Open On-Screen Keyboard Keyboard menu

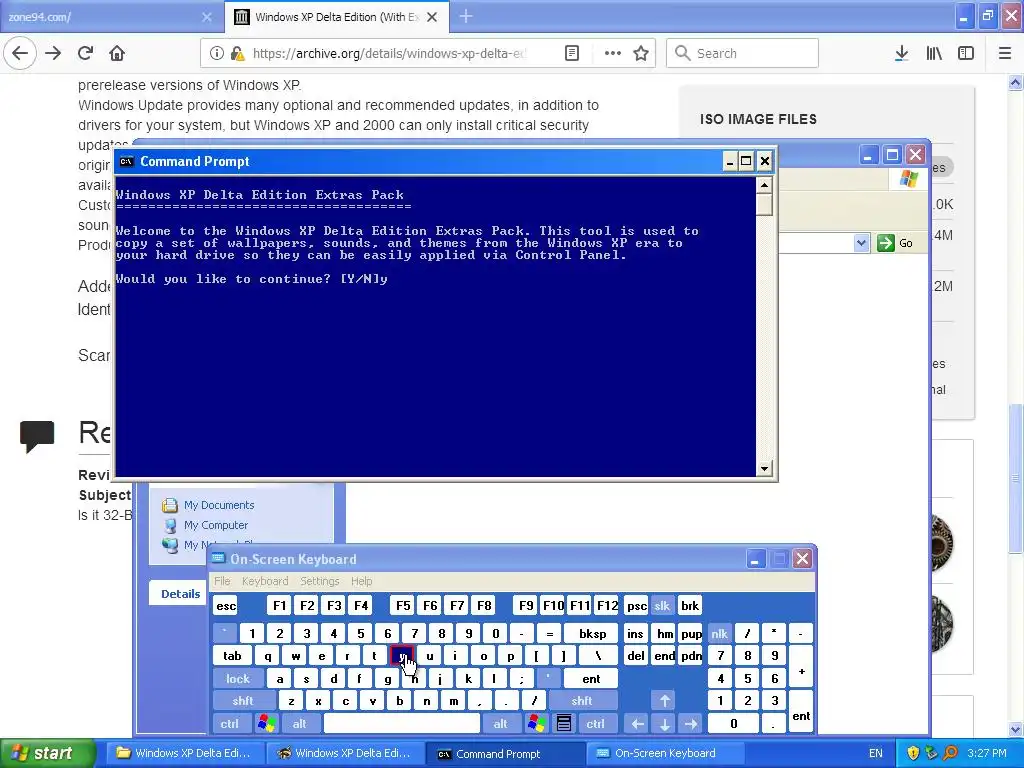(x=264, y=581)
